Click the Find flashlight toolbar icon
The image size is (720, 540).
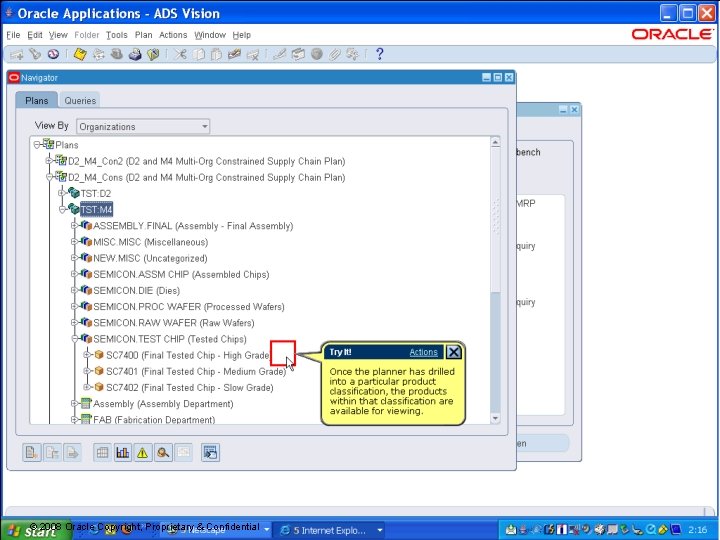click(x=35, y=55)
